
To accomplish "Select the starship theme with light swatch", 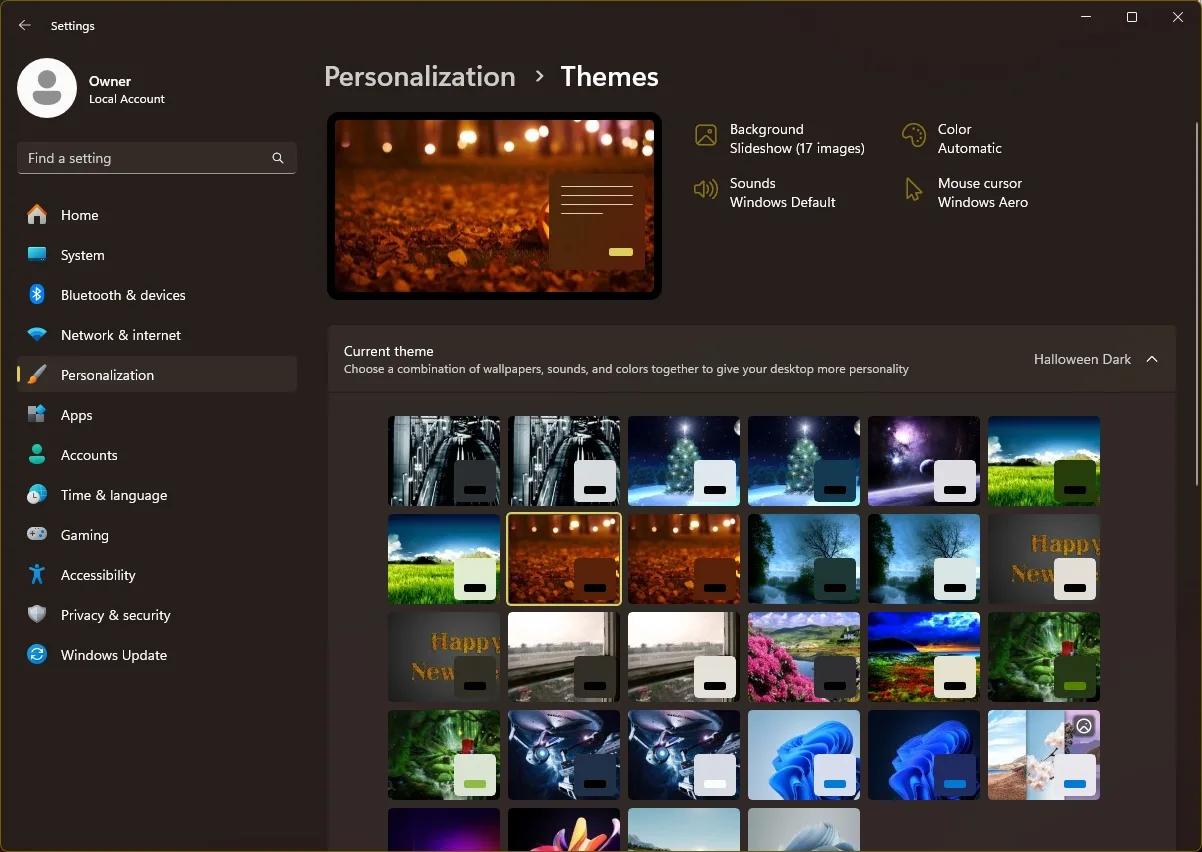I will 684,755.
